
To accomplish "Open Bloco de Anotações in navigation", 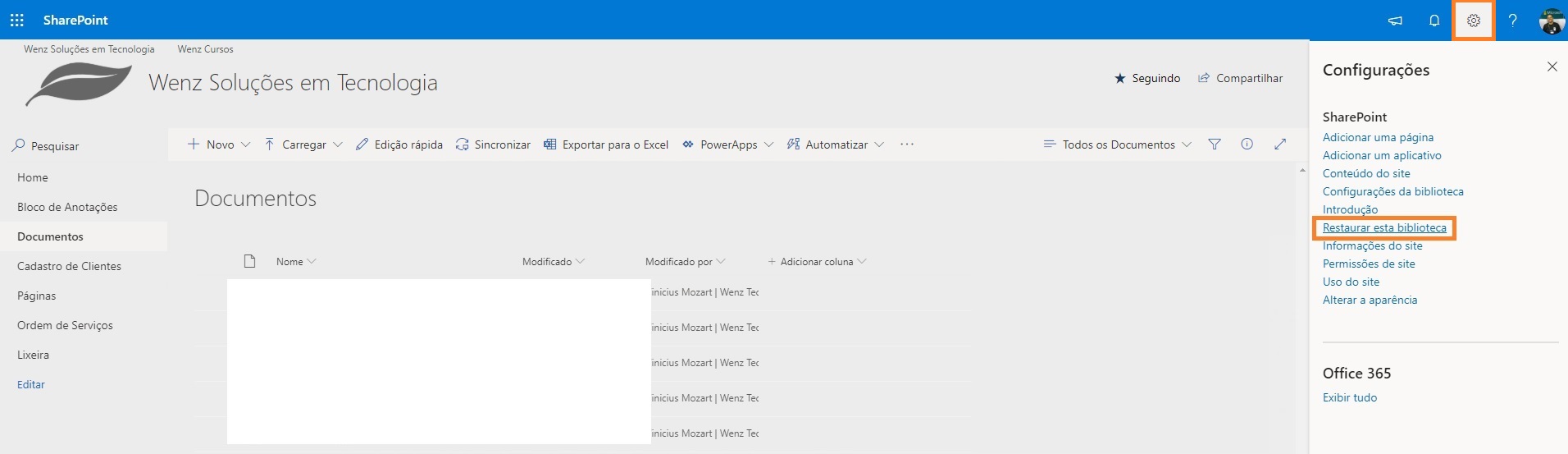I will pos(67,207).
